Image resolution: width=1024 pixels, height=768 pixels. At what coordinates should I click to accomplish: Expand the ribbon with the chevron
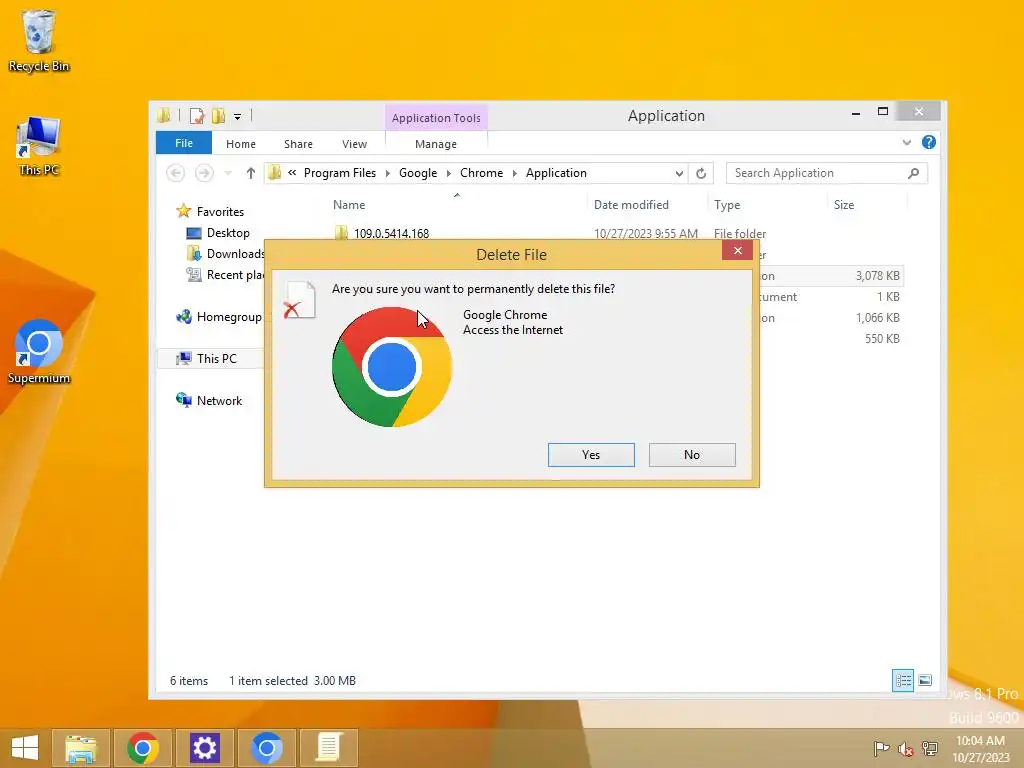click(906, 142)
